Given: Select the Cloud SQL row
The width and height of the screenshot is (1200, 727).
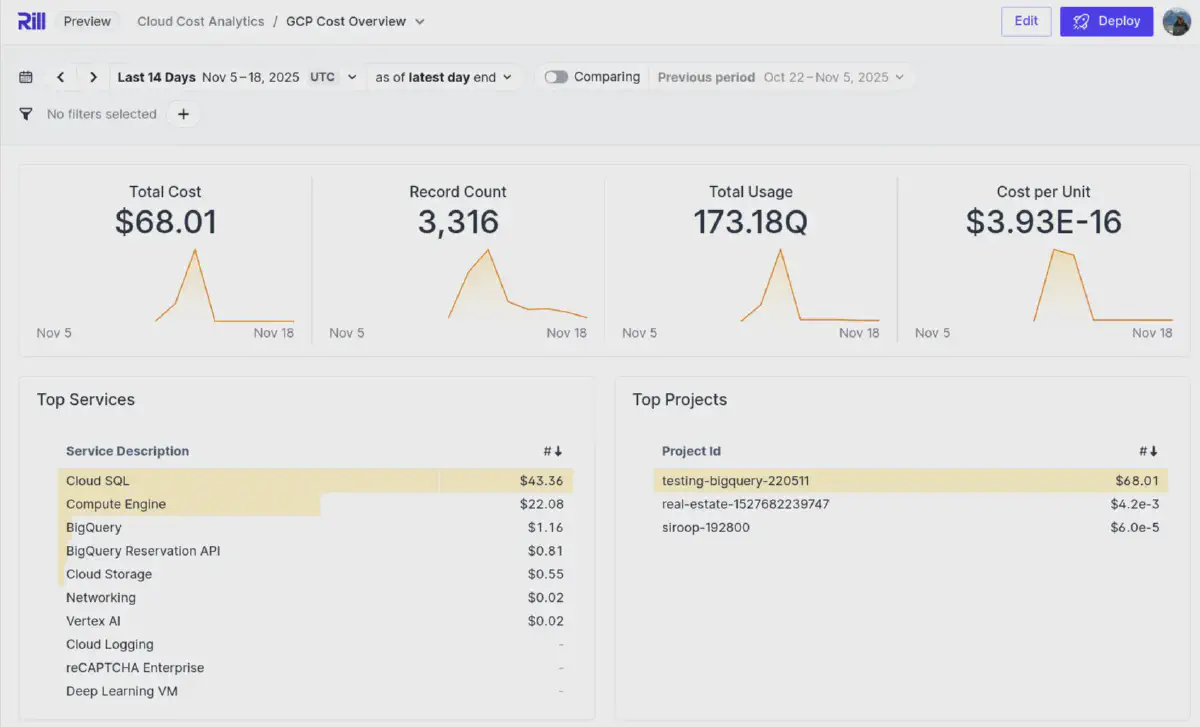Looking at the screenshot, I should point(315,481).
